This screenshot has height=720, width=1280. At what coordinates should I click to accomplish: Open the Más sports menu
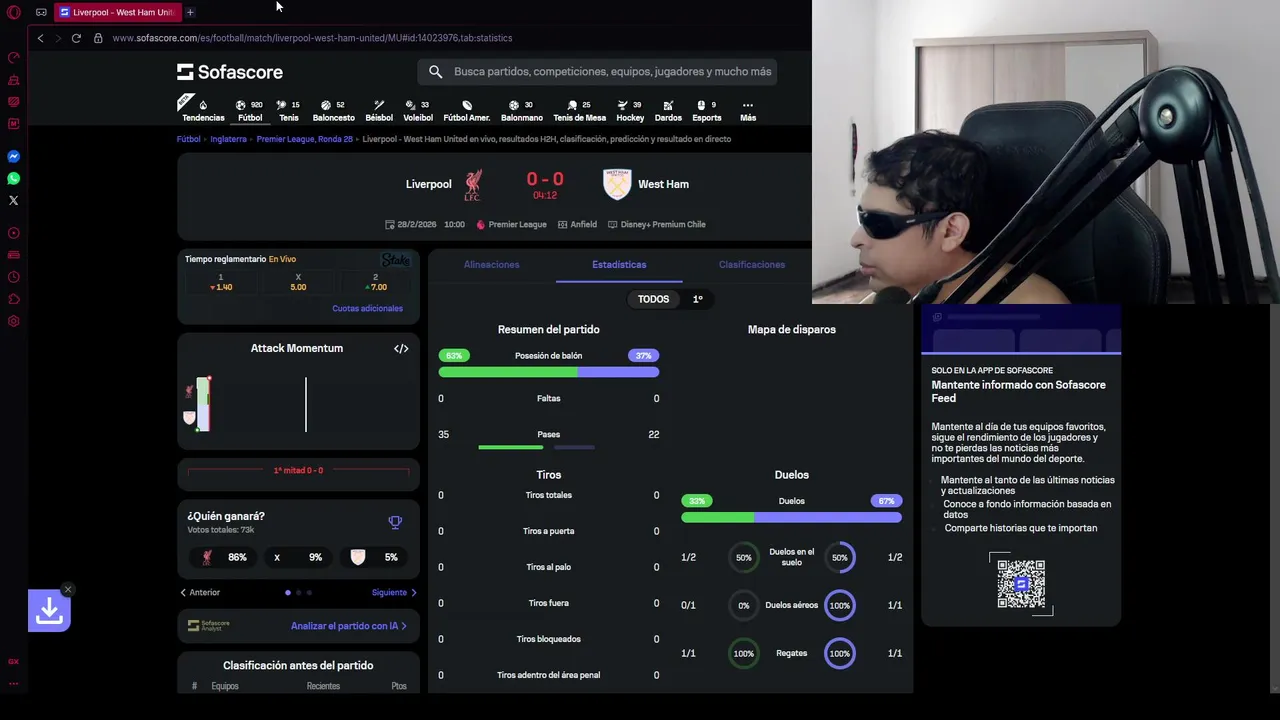pyautogui.click(x=748, y=111)
